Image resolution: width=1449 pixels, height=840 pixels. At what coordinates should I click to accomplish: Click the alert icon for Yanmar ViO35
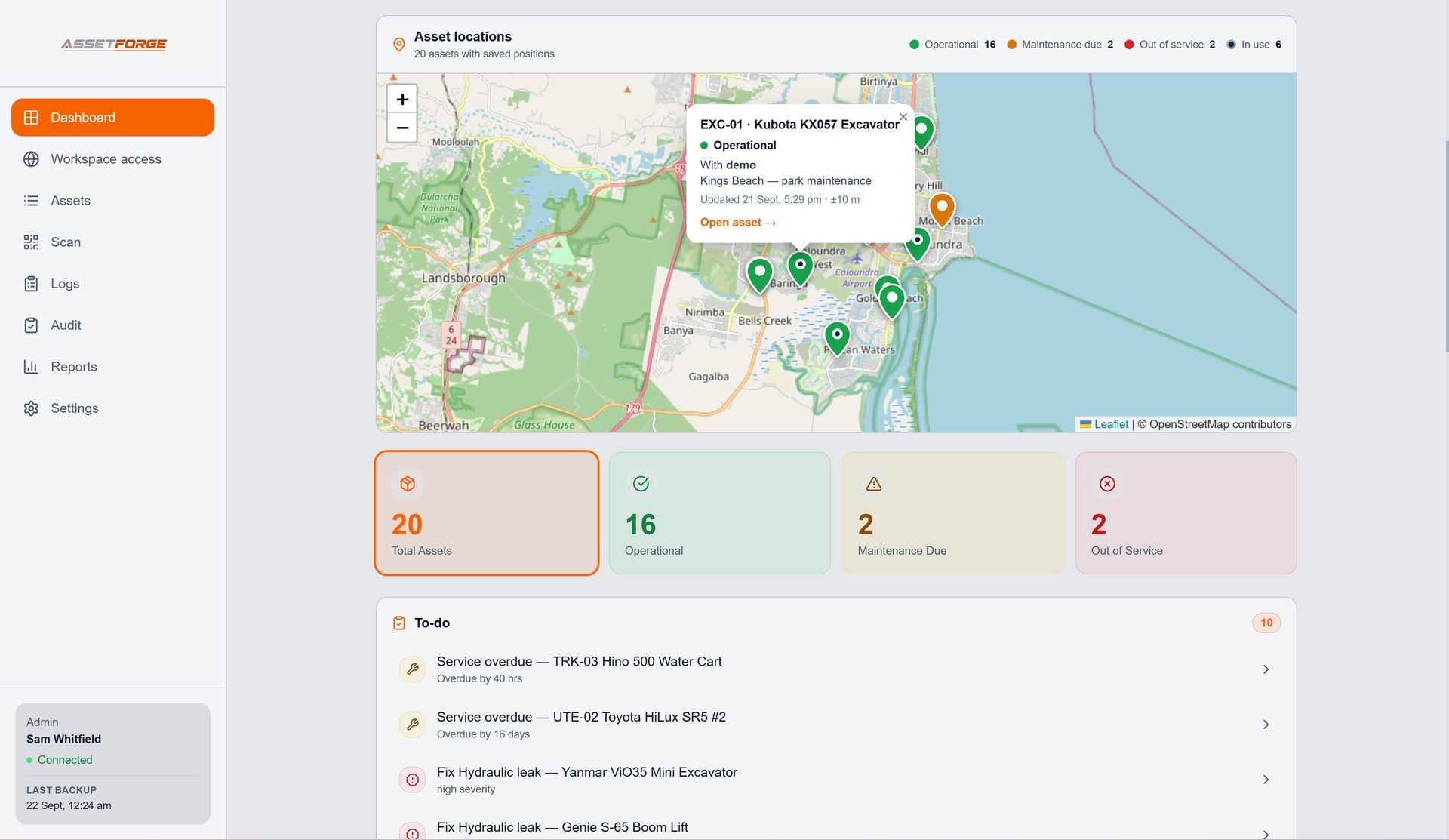pyautogui.click(x=412, y=780)
